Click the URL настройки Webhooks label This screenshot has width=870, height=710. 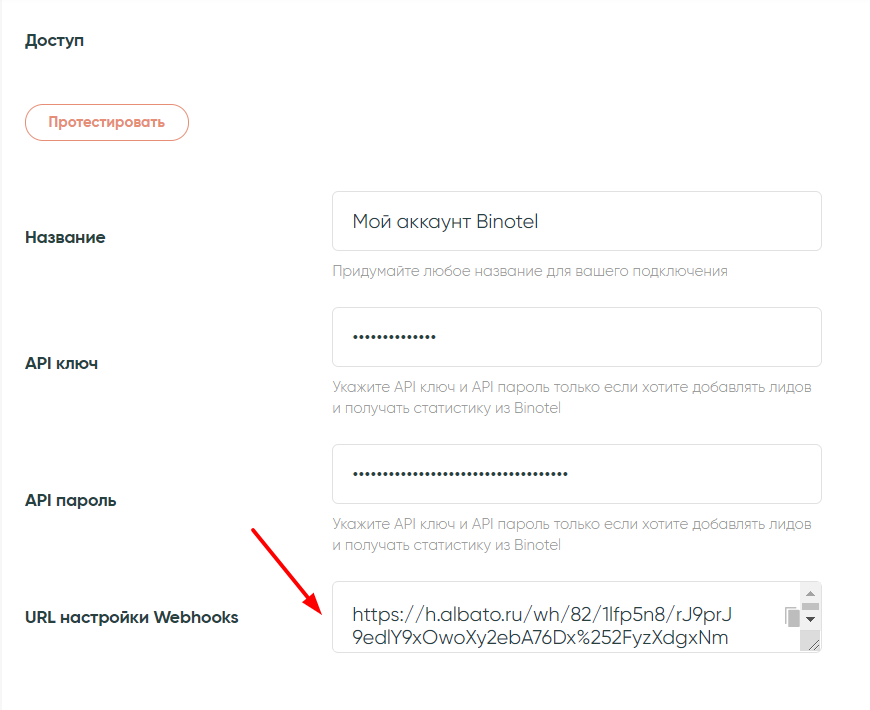click(x=131, y=617)
